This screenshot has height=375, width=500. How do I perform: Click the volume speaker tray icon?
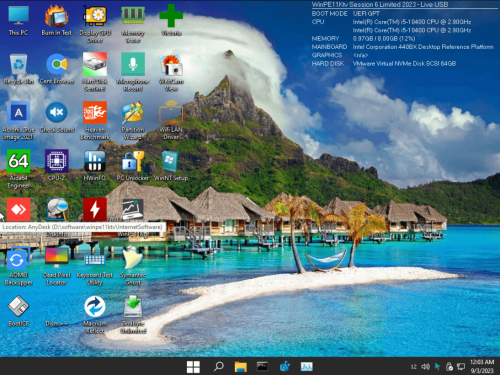tap(426, 367)
